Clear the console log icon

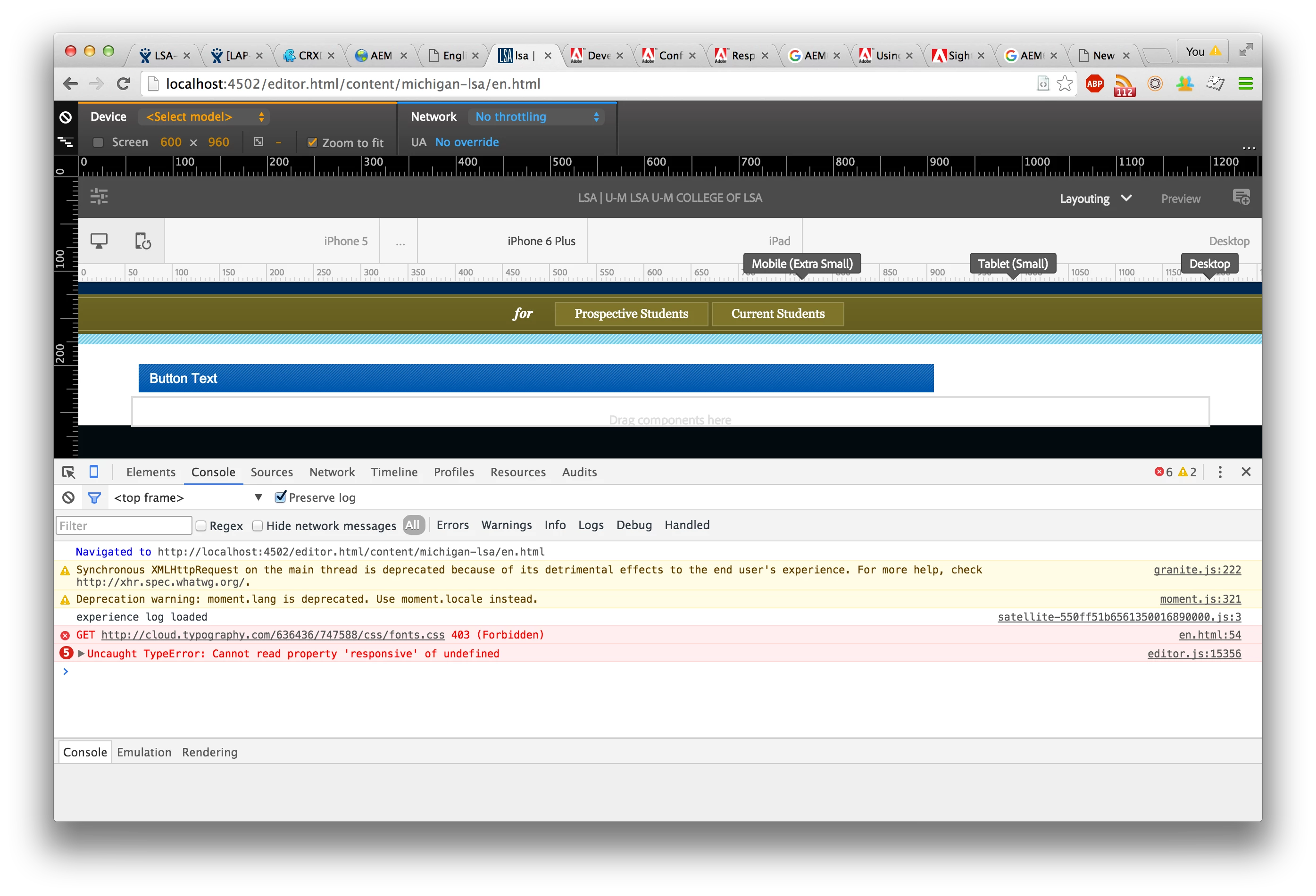click(x=68, y=498)
